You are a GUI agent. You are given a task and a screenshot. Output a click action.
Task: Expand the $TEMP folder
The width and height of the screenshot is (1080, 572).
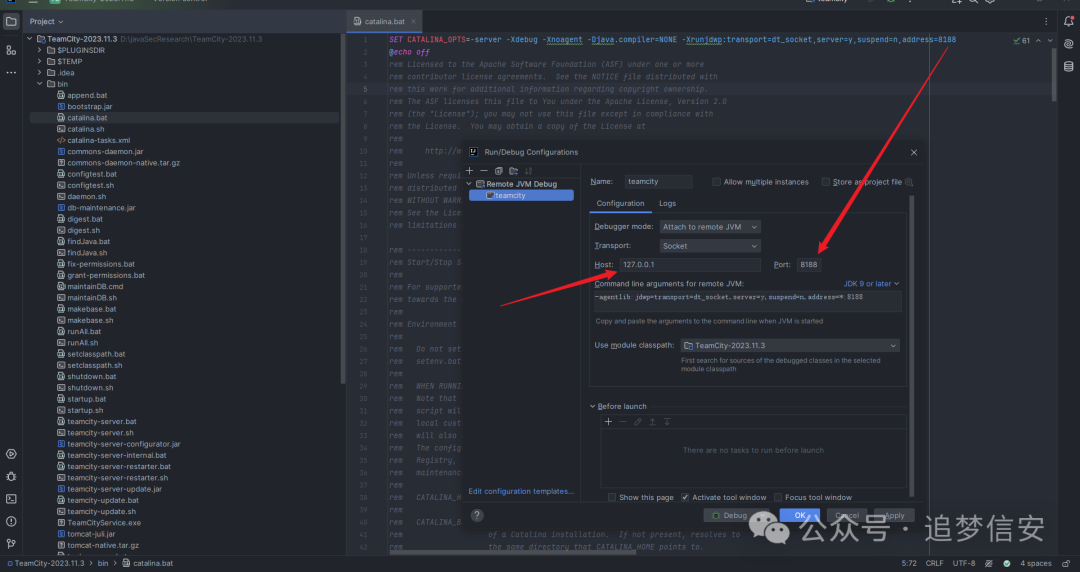[40, 61]
